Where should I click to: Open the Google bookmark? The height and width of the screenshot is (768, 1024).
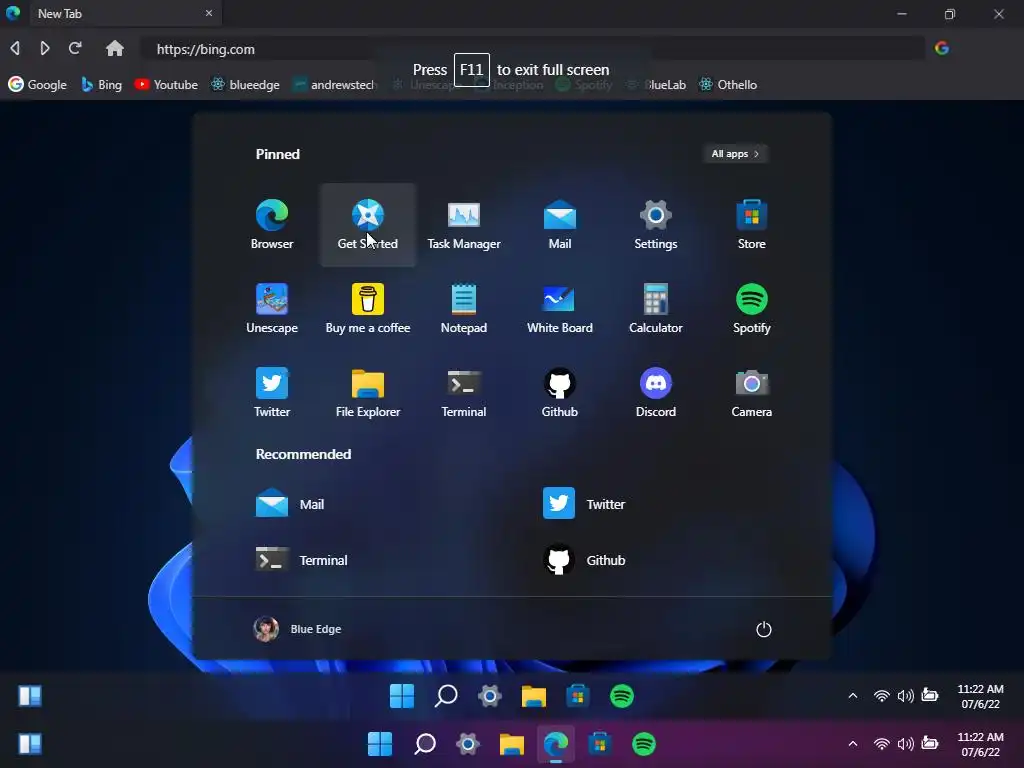[37, 84]
